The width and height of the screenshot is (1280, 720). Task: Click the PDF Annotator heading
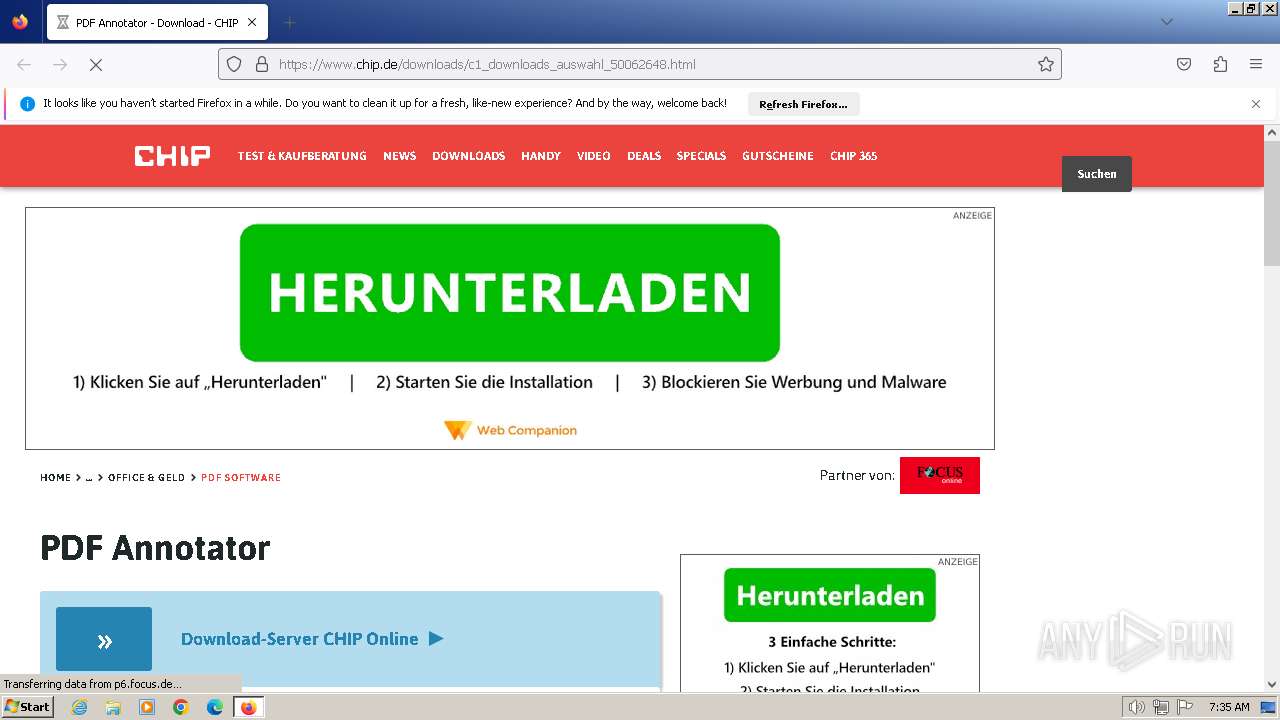coord(155,548)
